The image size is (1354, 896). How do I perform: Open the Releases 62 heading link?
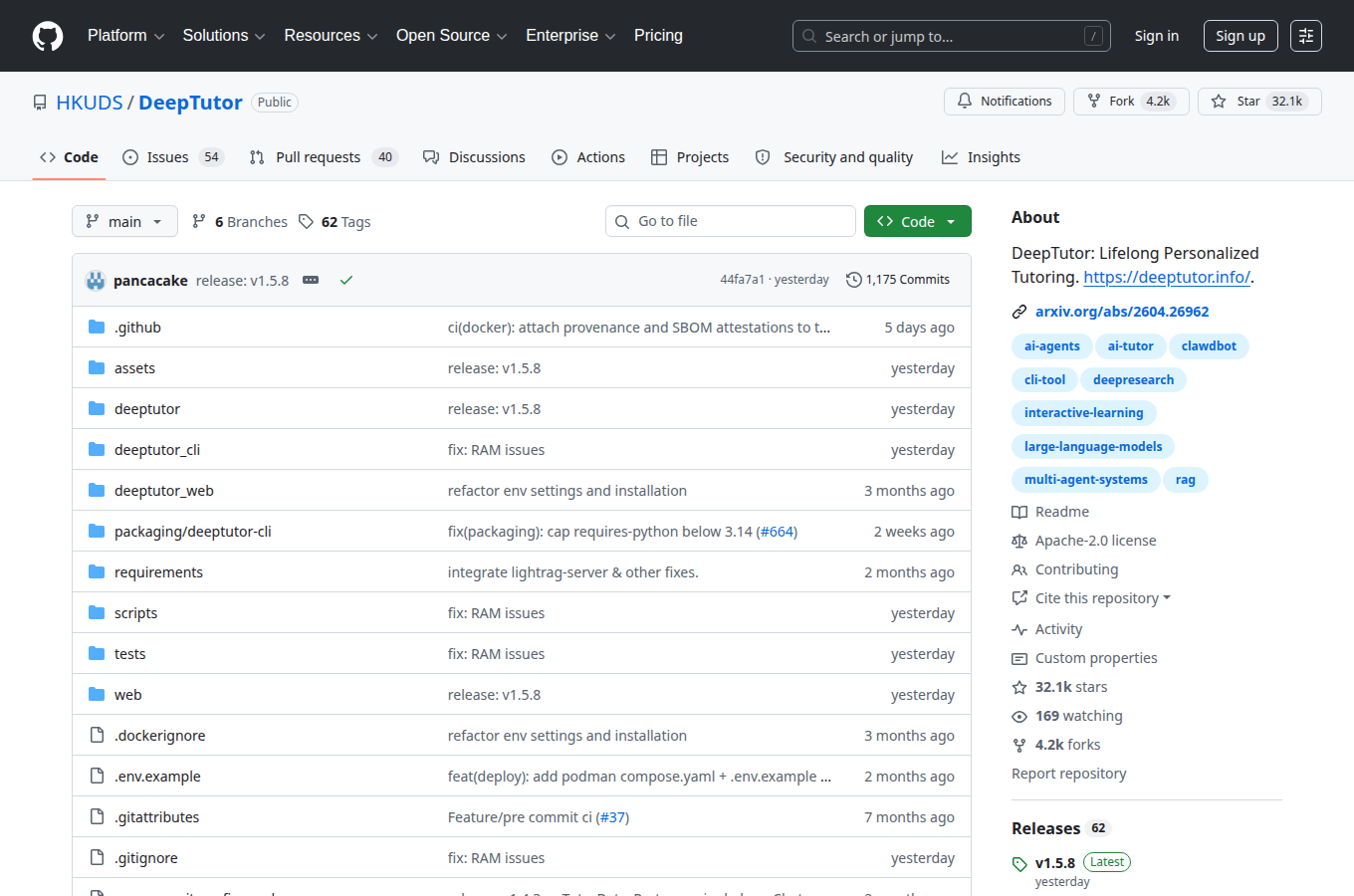(1060, 828)
